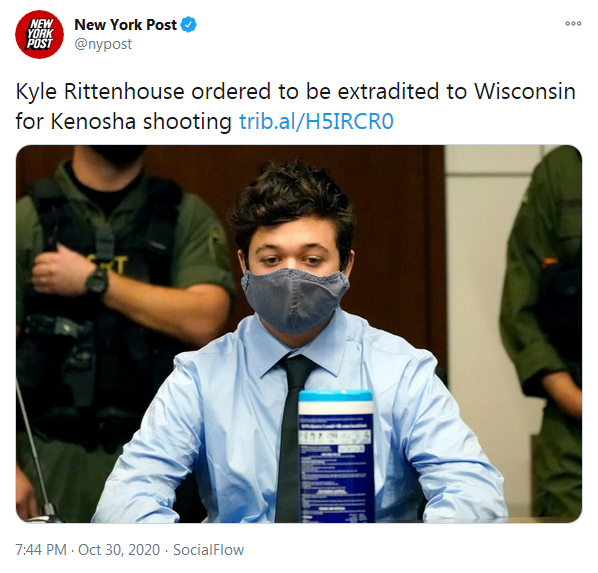The width and height of the screenshot is (598, 573).
Task: Click the word Wisconsin in the tweet
Action: (x=525, y=92)
